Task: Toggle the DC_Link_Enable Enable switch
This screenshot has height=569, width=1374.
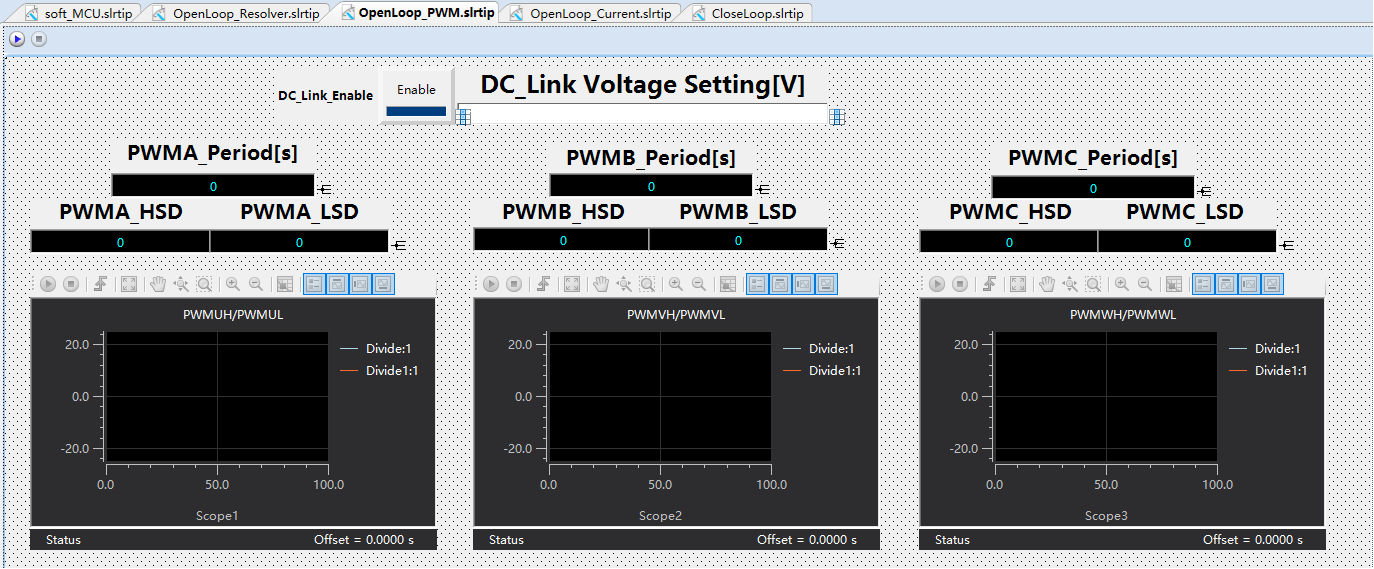Action: (x=416, y=97)
